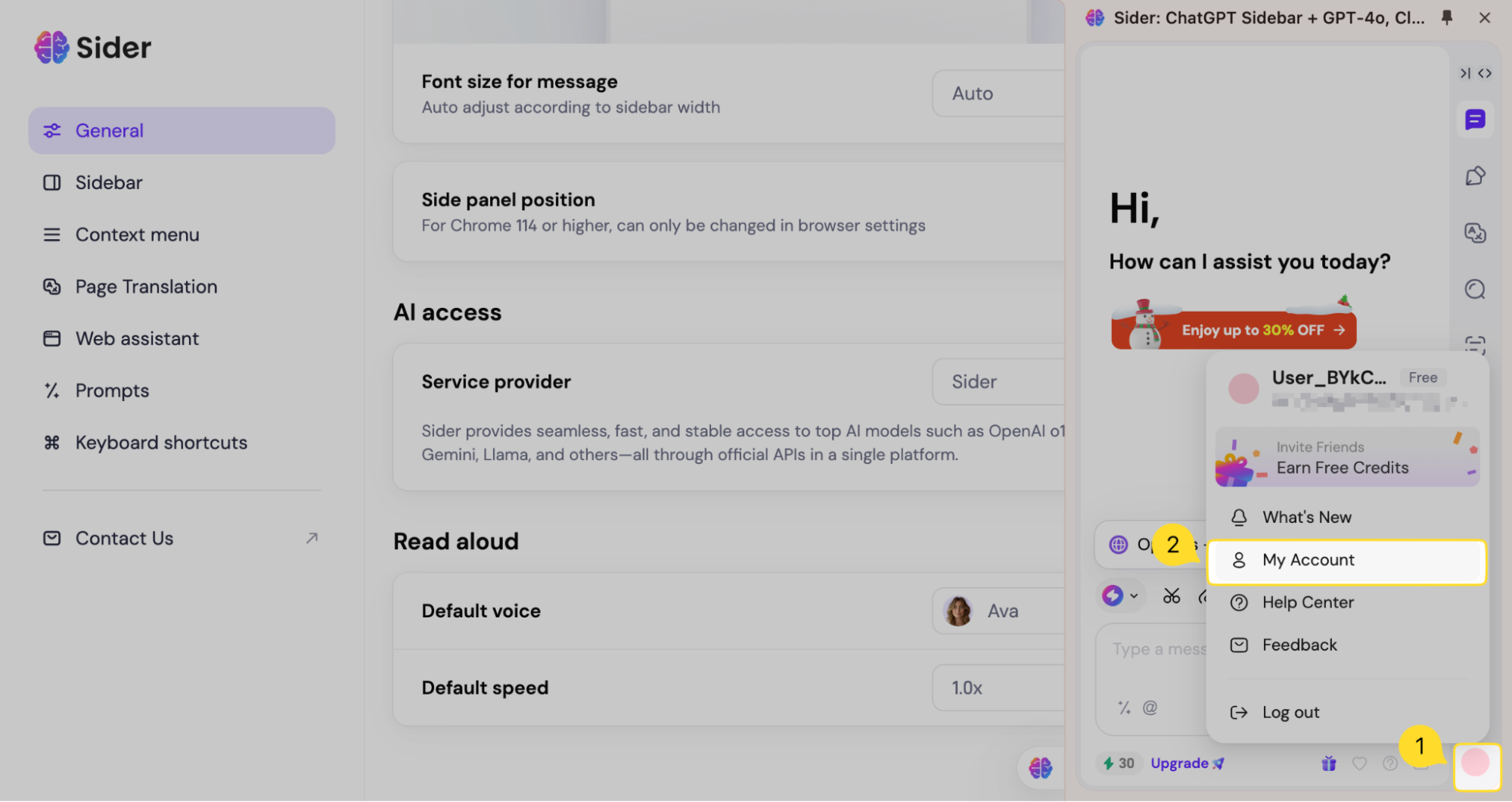This screenshot has height=802, width=1512.
Task: Select Log out in profile menu
Action: click(x=1346, y=713)
